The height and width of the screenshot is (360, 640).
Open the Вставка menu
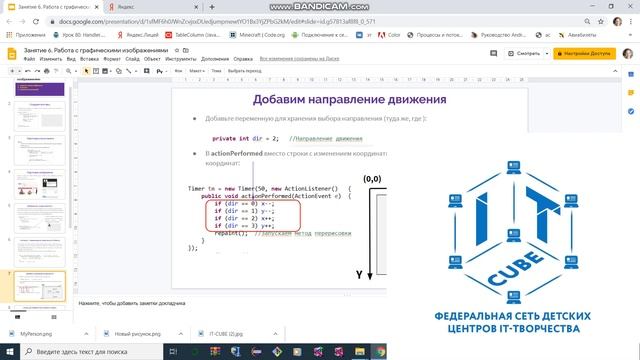[x=89, y=59]
